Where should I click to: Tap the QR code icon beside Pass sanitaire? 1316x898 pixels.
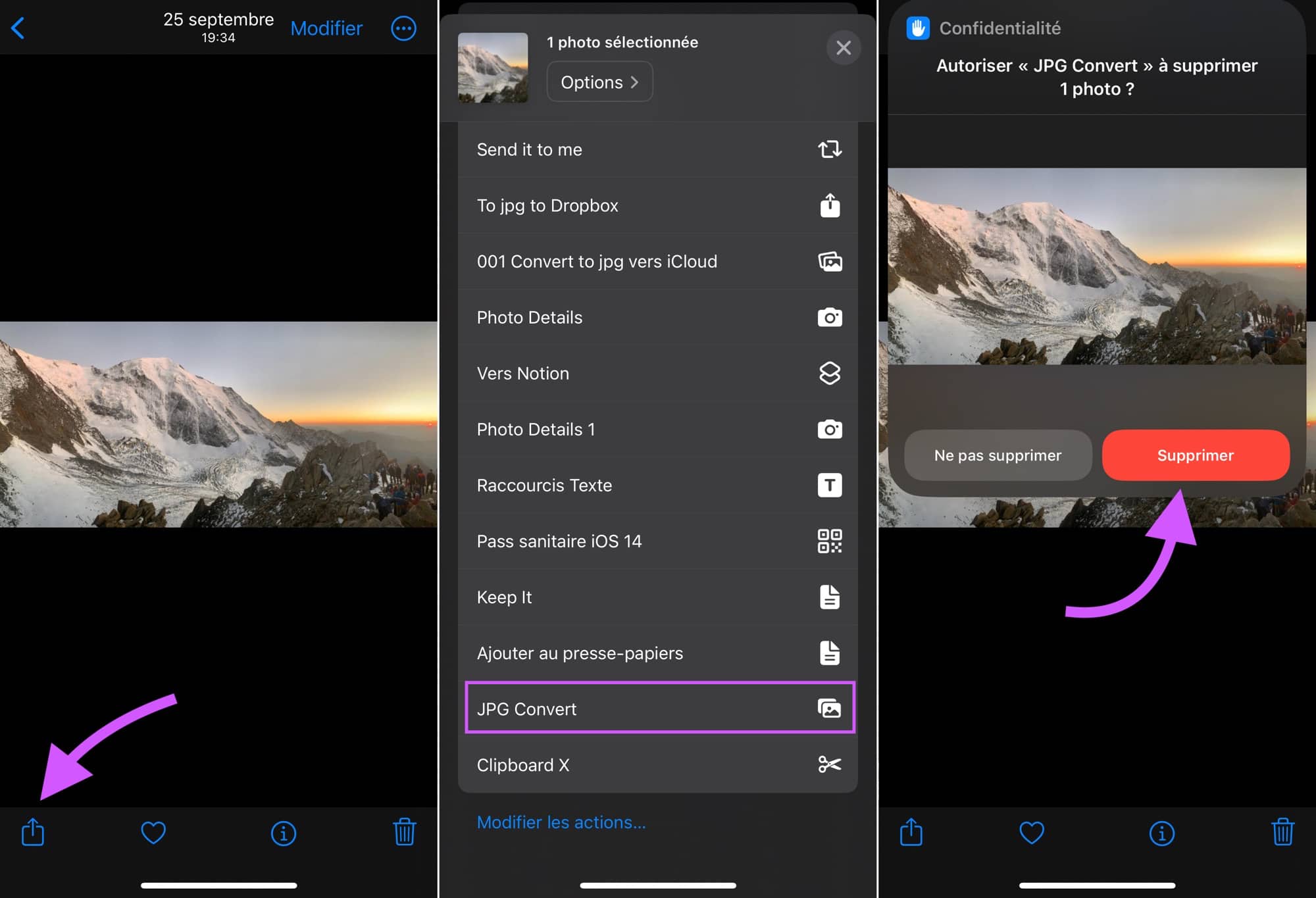(x=830, y=541)
